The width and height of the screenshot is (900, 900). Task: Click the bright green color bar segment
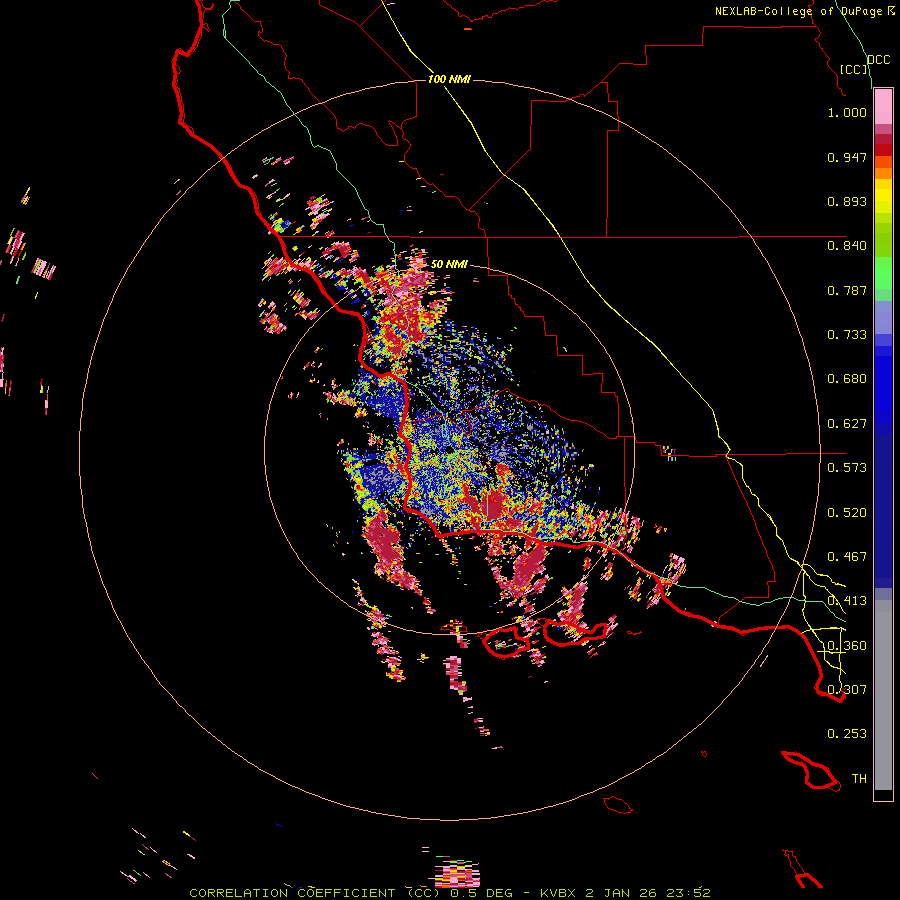pyautogui.click(x=883, y=273)
